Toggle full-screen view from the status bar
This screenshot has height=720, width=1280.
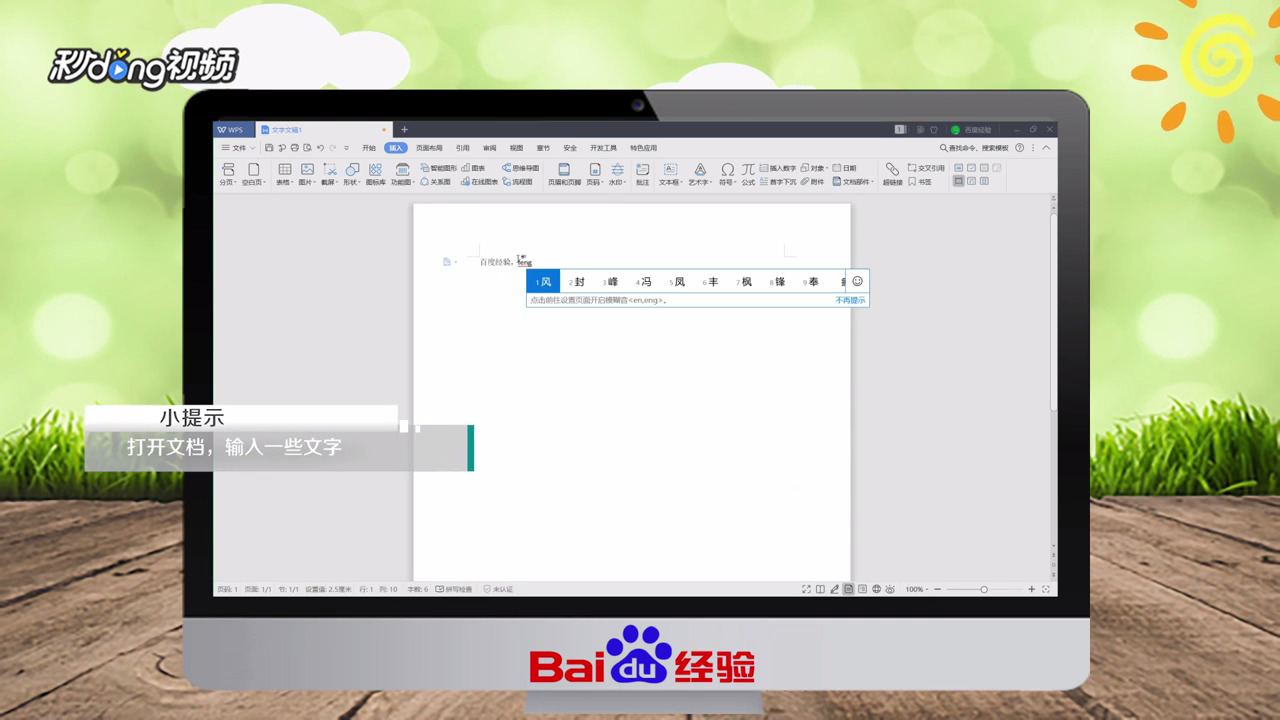point(806,589)
